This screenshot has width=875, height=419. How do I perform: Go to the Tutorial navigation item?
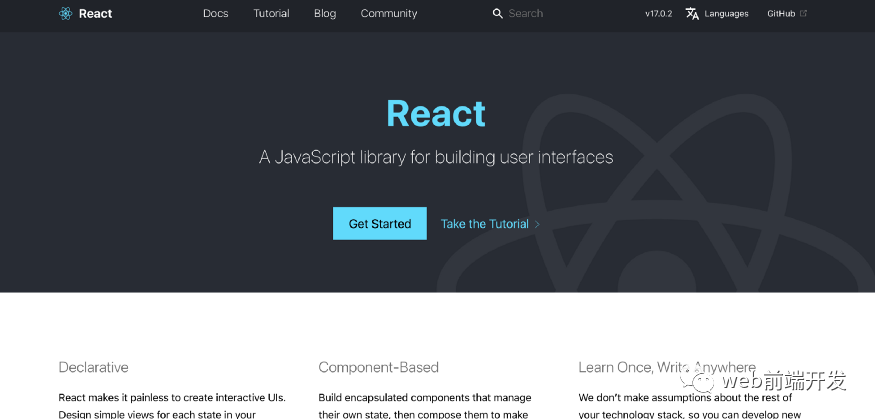pyautogui.click(x=271, y=14)
